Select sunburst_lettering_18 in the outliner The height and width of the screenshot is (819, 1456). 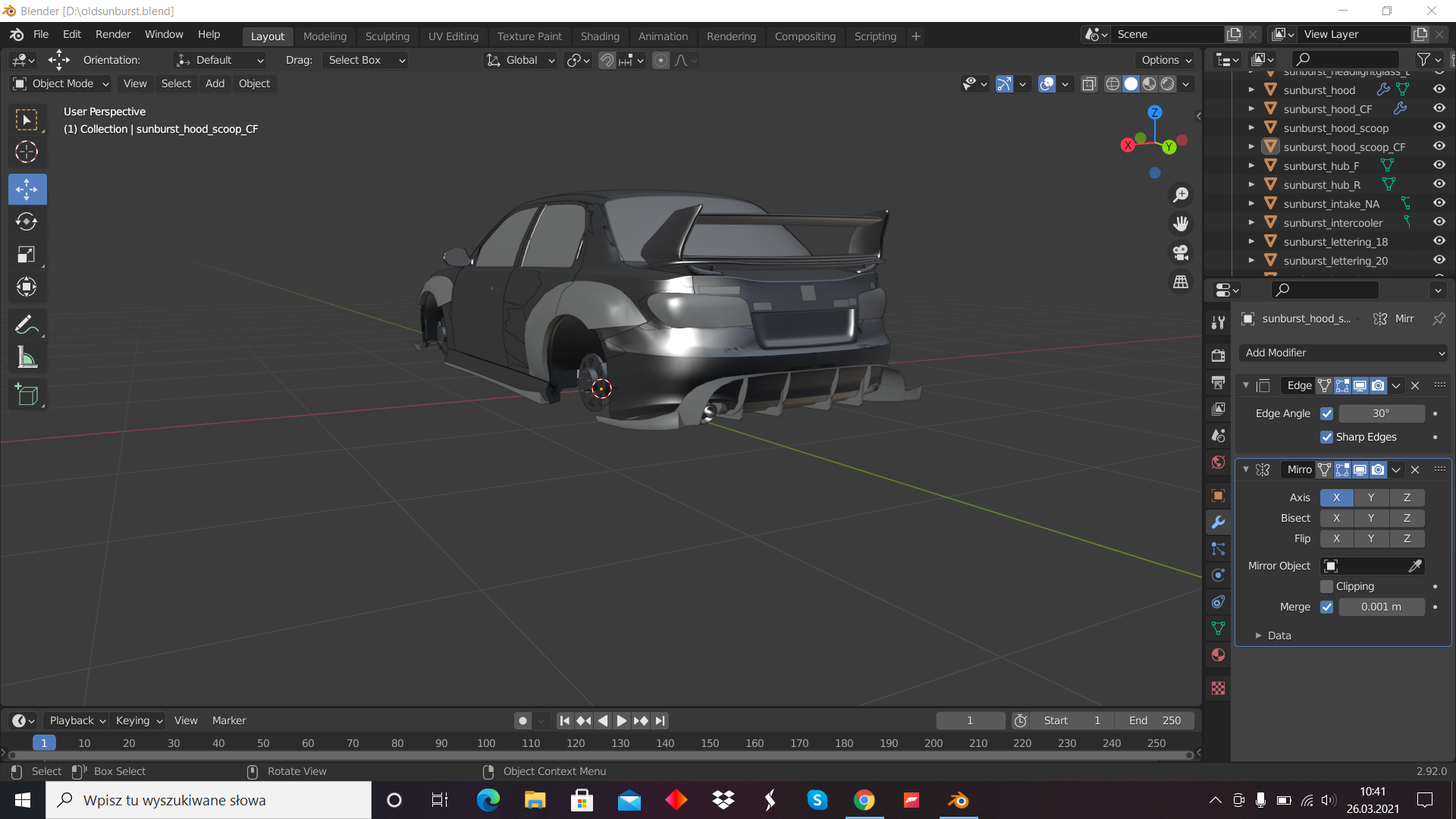click(x=1335, y=241)
